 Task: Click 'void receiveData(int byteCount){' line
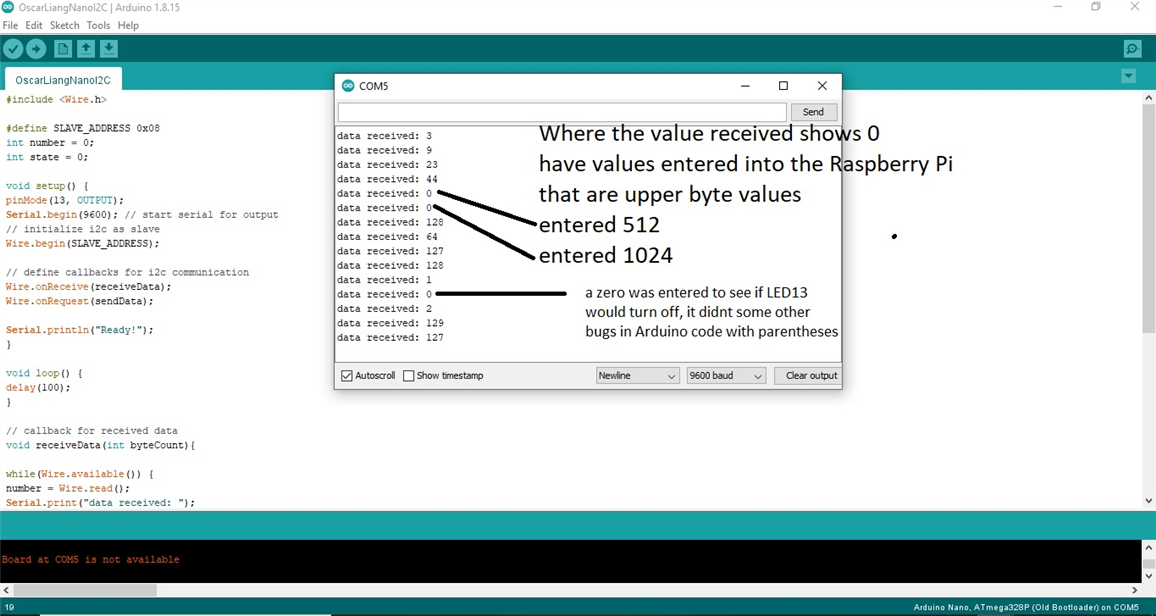[x=100, y=446]
